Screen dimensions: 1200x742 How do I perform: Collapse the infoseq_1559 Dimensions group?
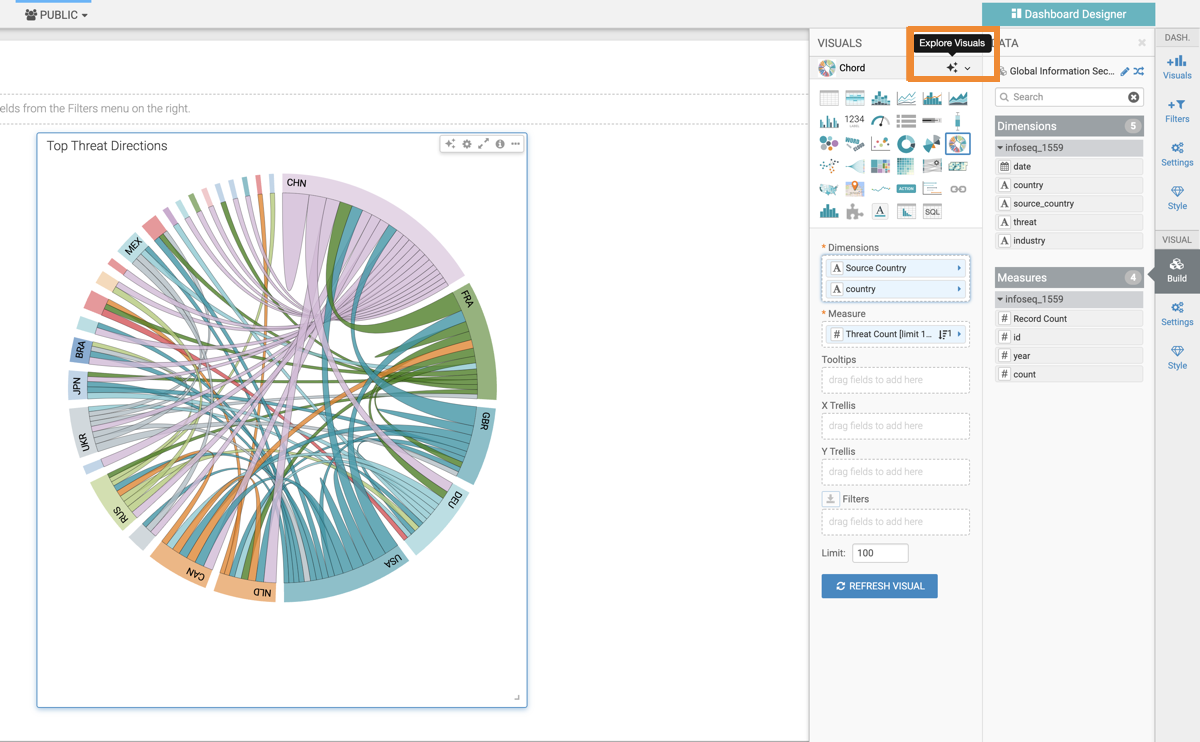[1000, 148]
